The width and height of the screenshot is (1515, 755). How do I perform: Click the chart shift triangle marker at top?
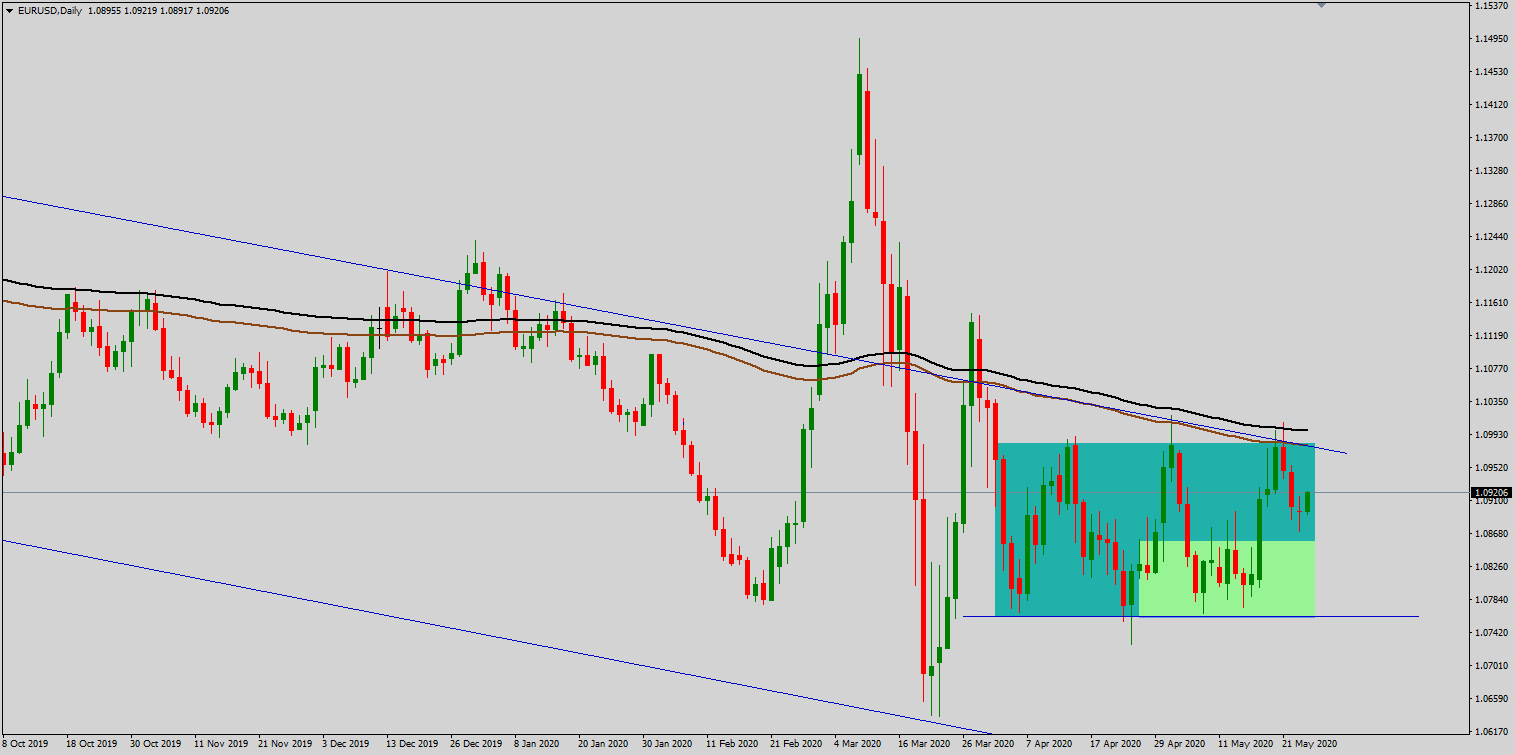point(1322,5)
